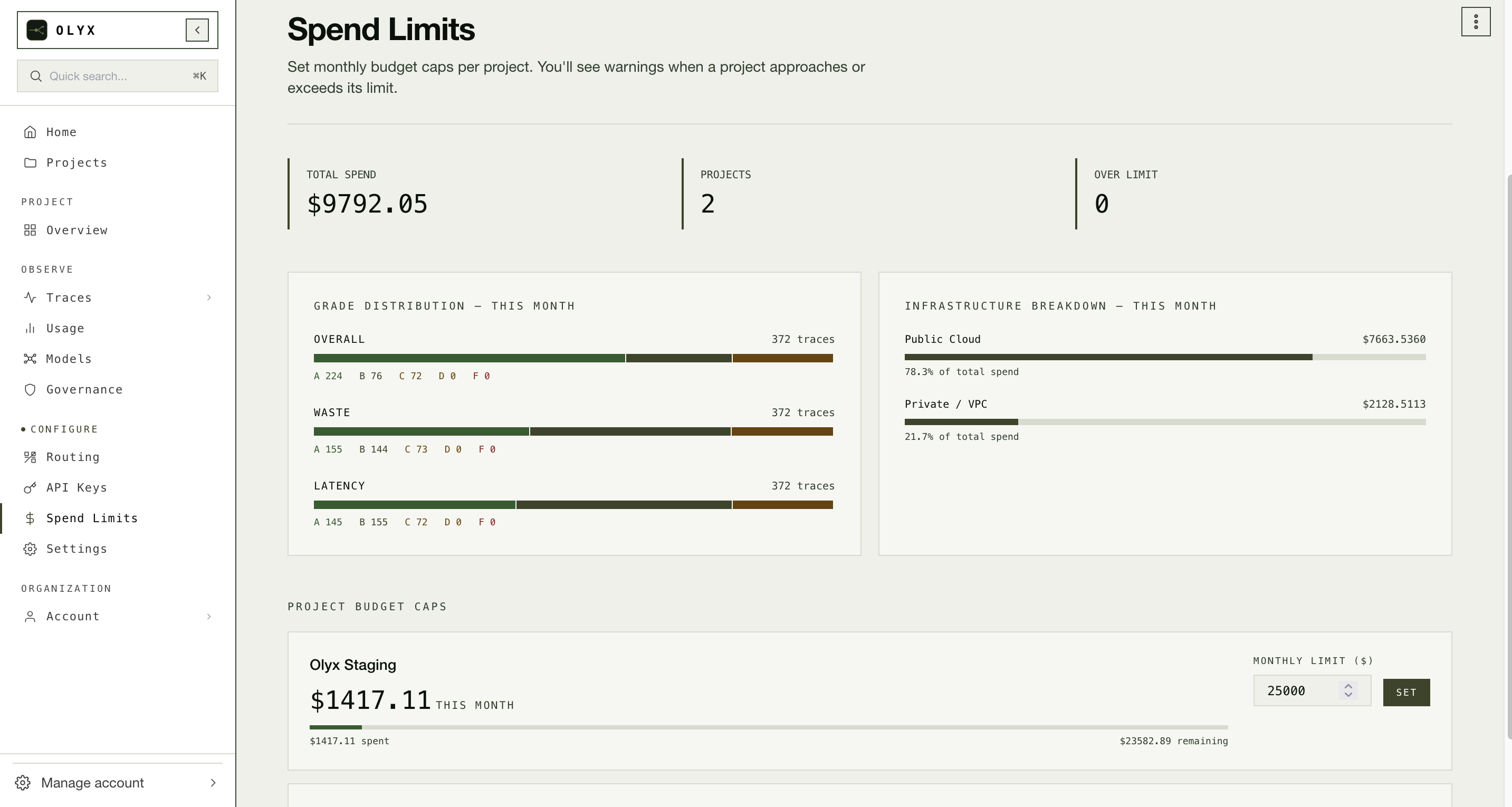Increment the monthly limit stepper arrows
The height and width of the screenshot is (807, 1512).
(1348, 687)
